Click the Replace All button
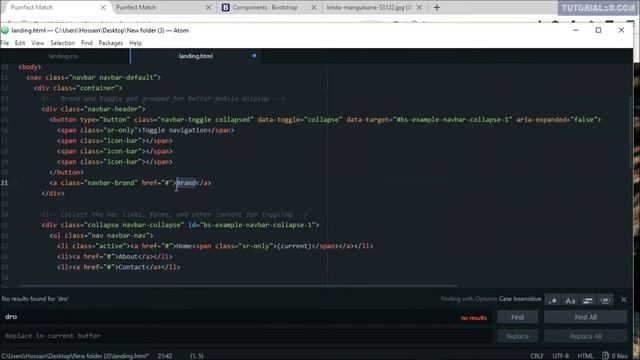Image resolution: width=640 pixels, height=360 pixels. coord(586,336)
